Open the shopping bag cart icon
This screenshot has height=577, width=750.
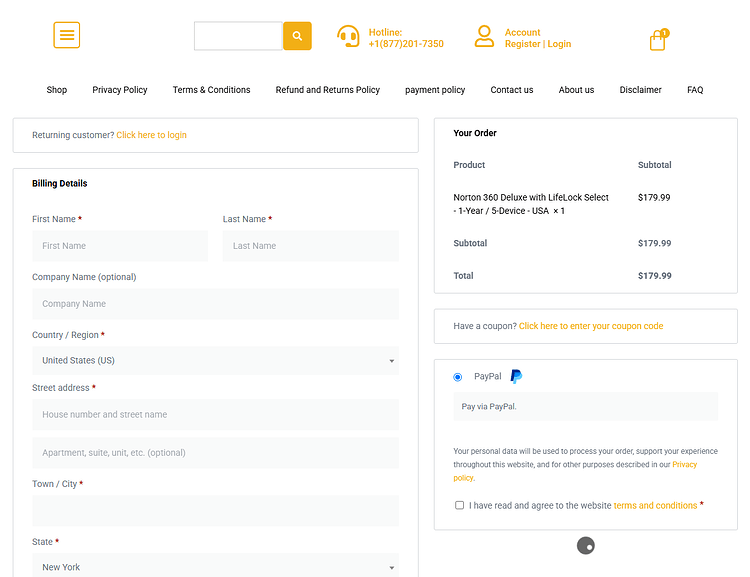[659, 39]
